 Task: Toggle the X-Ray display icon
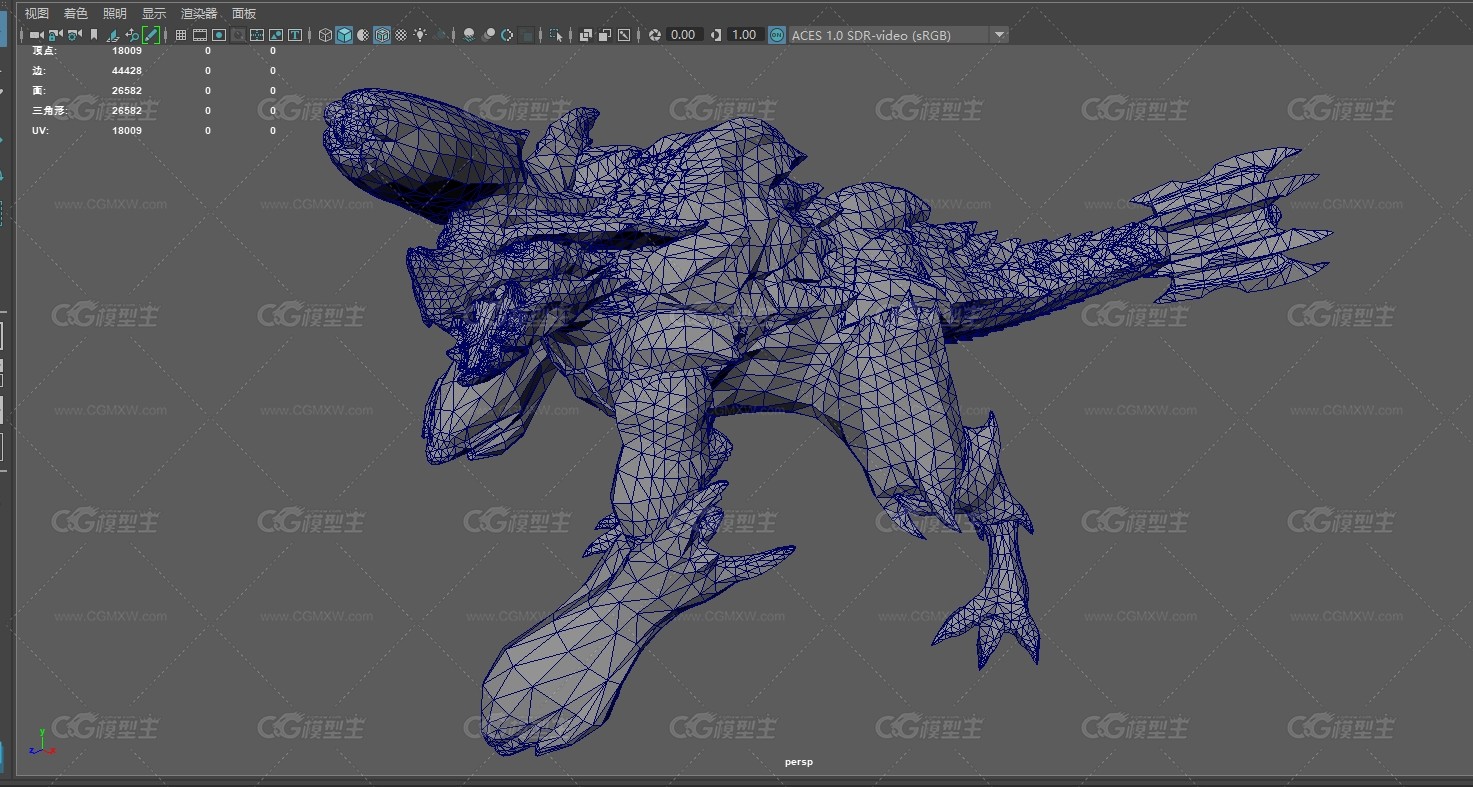tap(586, 35)
